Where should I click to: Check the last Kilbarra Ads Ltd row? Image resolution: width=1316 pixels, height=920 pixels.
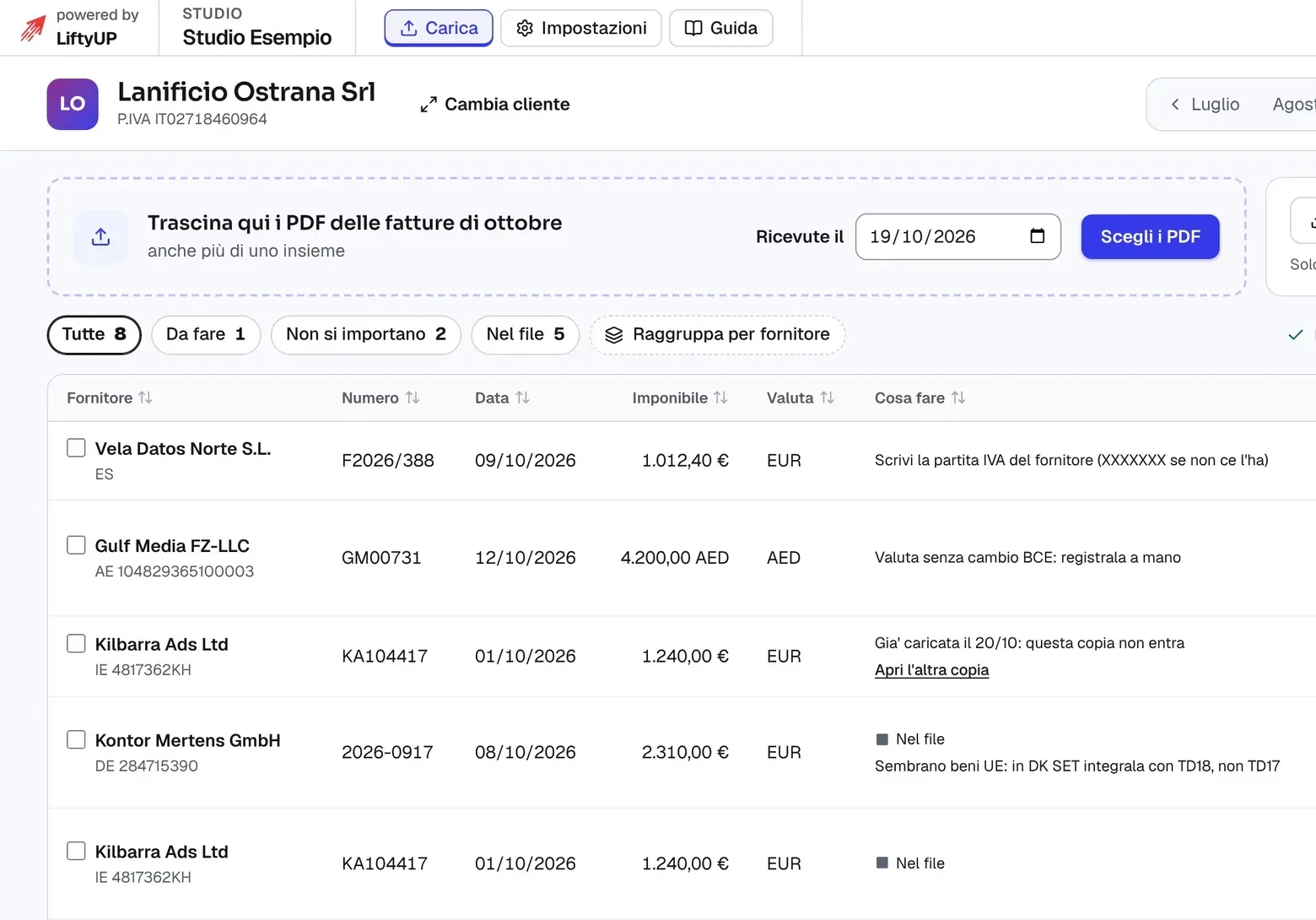[x=76, y=851]
